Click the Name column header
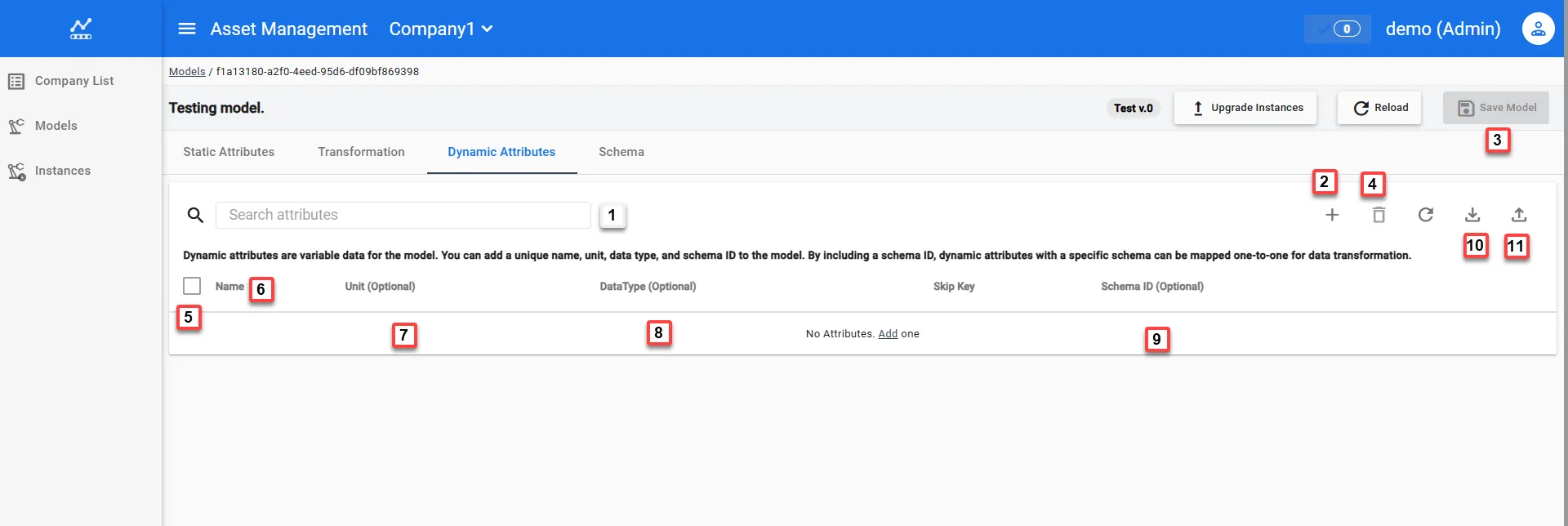Screen dimensions: 1568x526 (x=229, y=287)
